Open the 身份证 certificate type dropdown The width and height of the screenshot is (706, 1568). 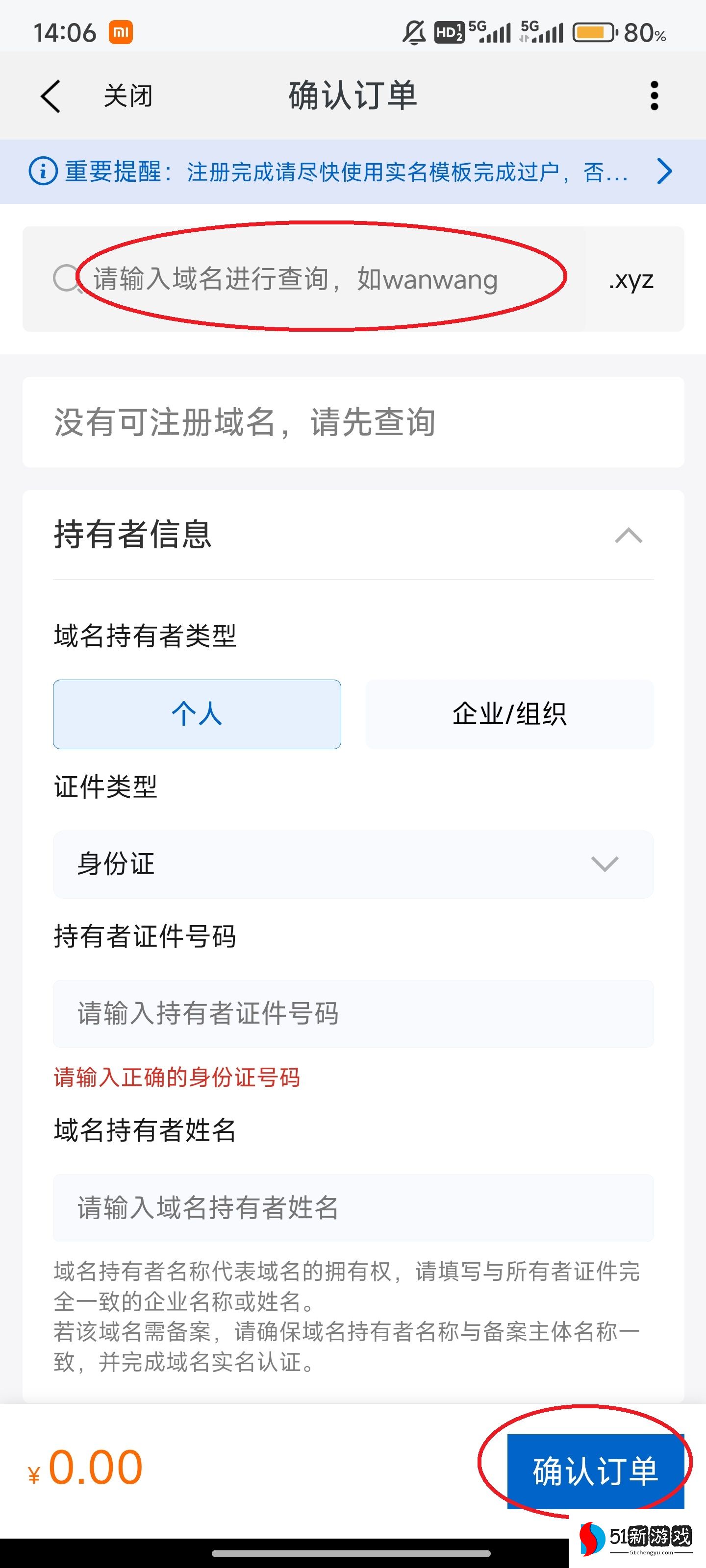click(353, 864)
